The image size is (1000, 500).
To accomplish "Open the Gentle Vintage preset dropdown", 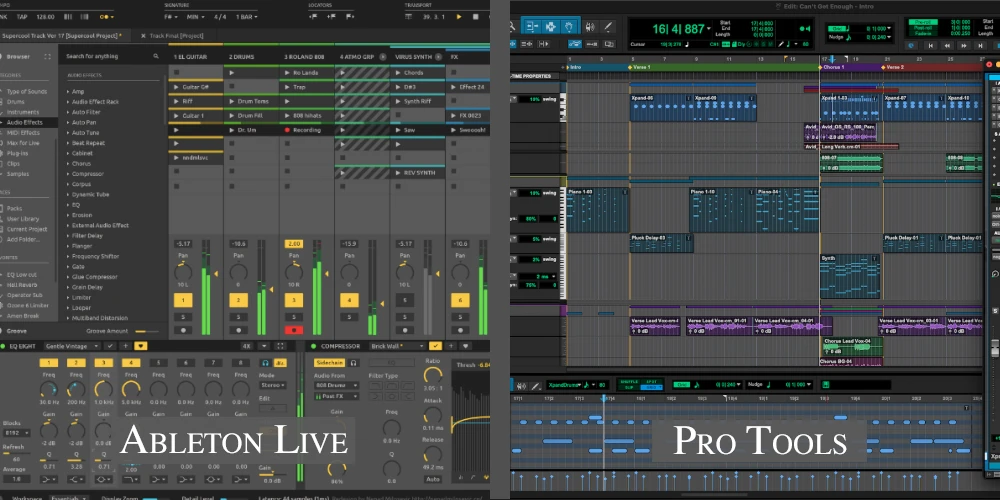I will click(x=72, y=346).
